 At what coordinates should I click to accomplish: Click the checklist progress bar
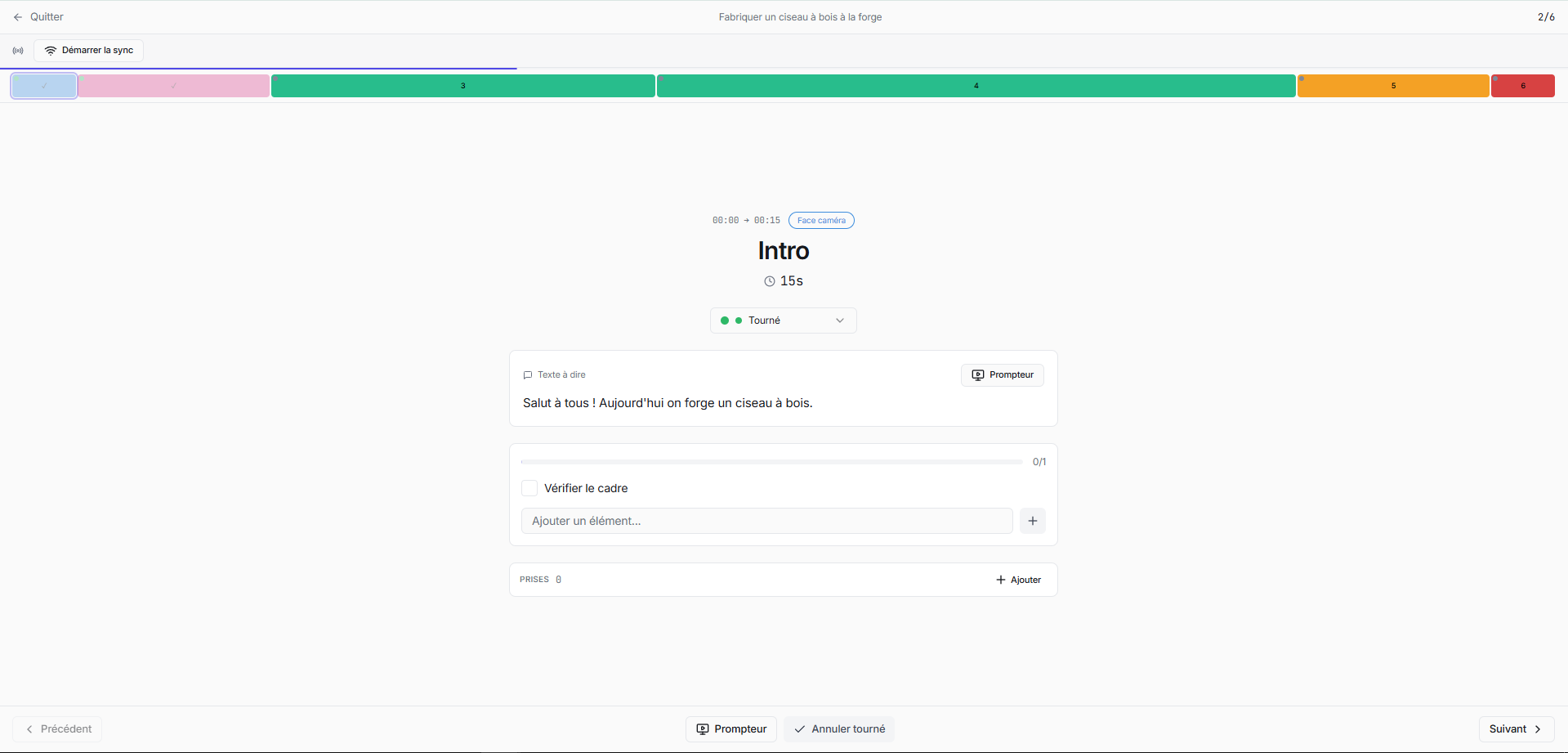771,462
